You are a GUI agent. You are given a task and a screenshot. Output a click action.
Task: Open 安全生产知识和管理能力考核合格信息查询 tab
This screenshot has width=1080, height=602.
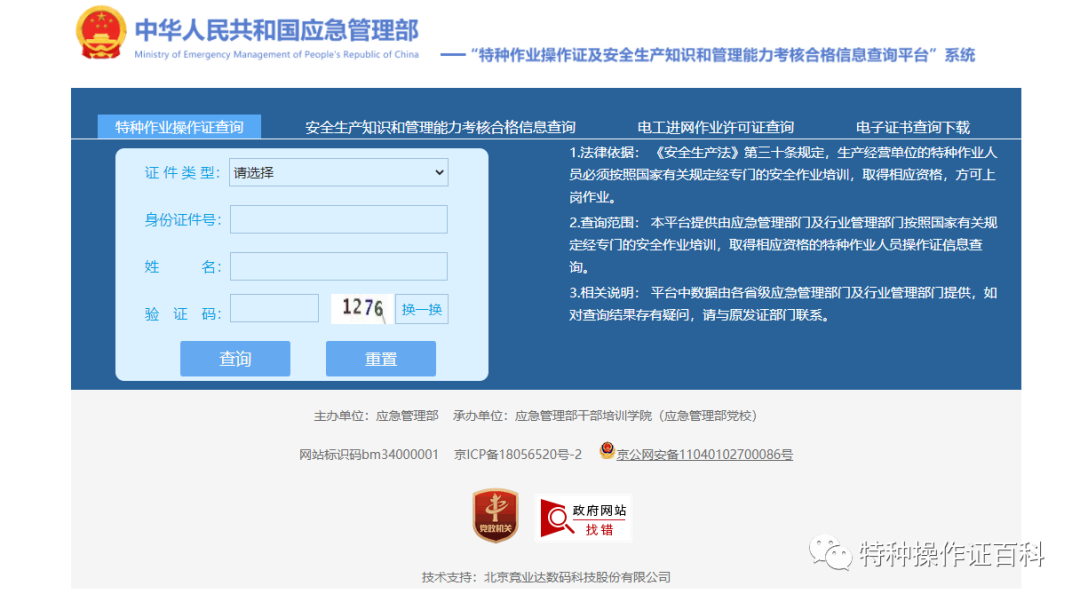click(440, 127)
